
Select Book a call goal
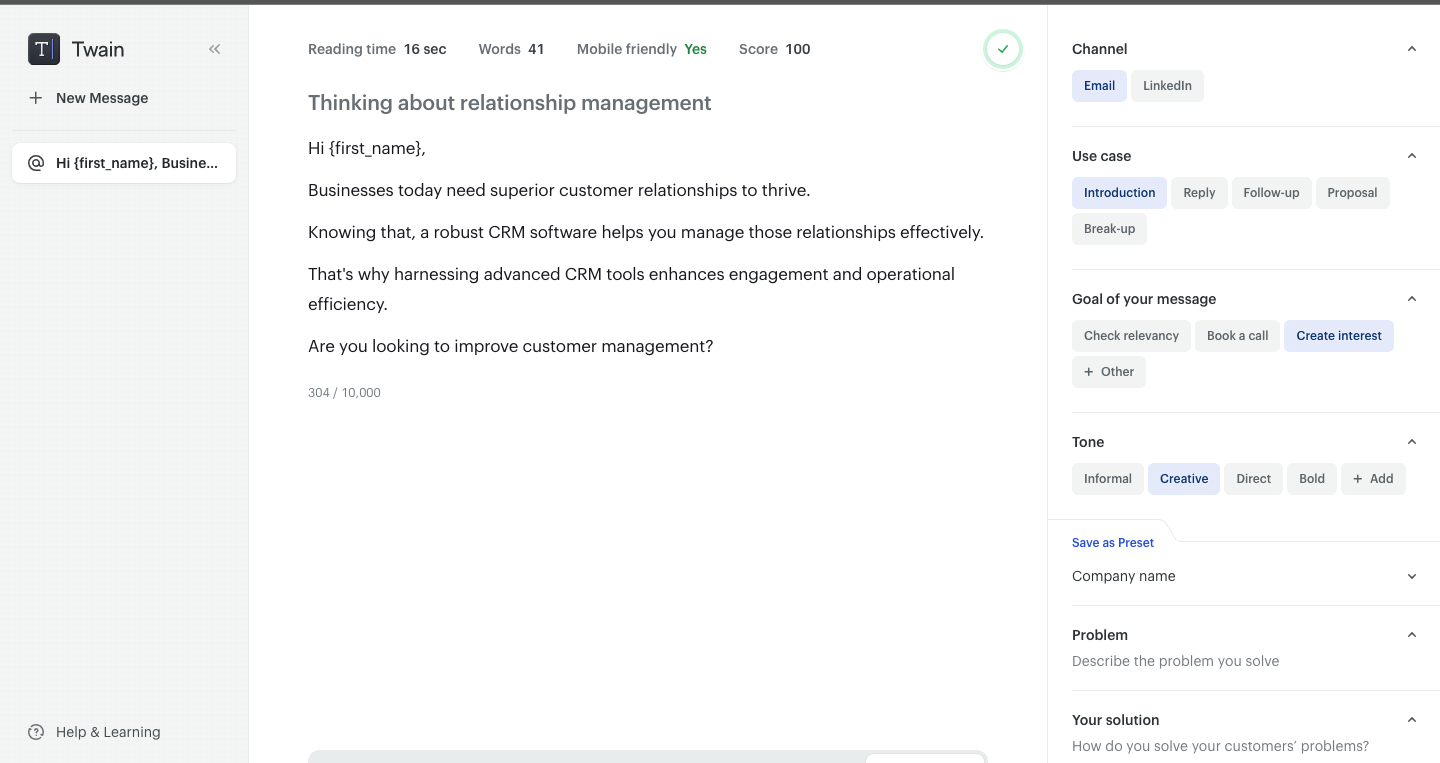pos(1237,336)
